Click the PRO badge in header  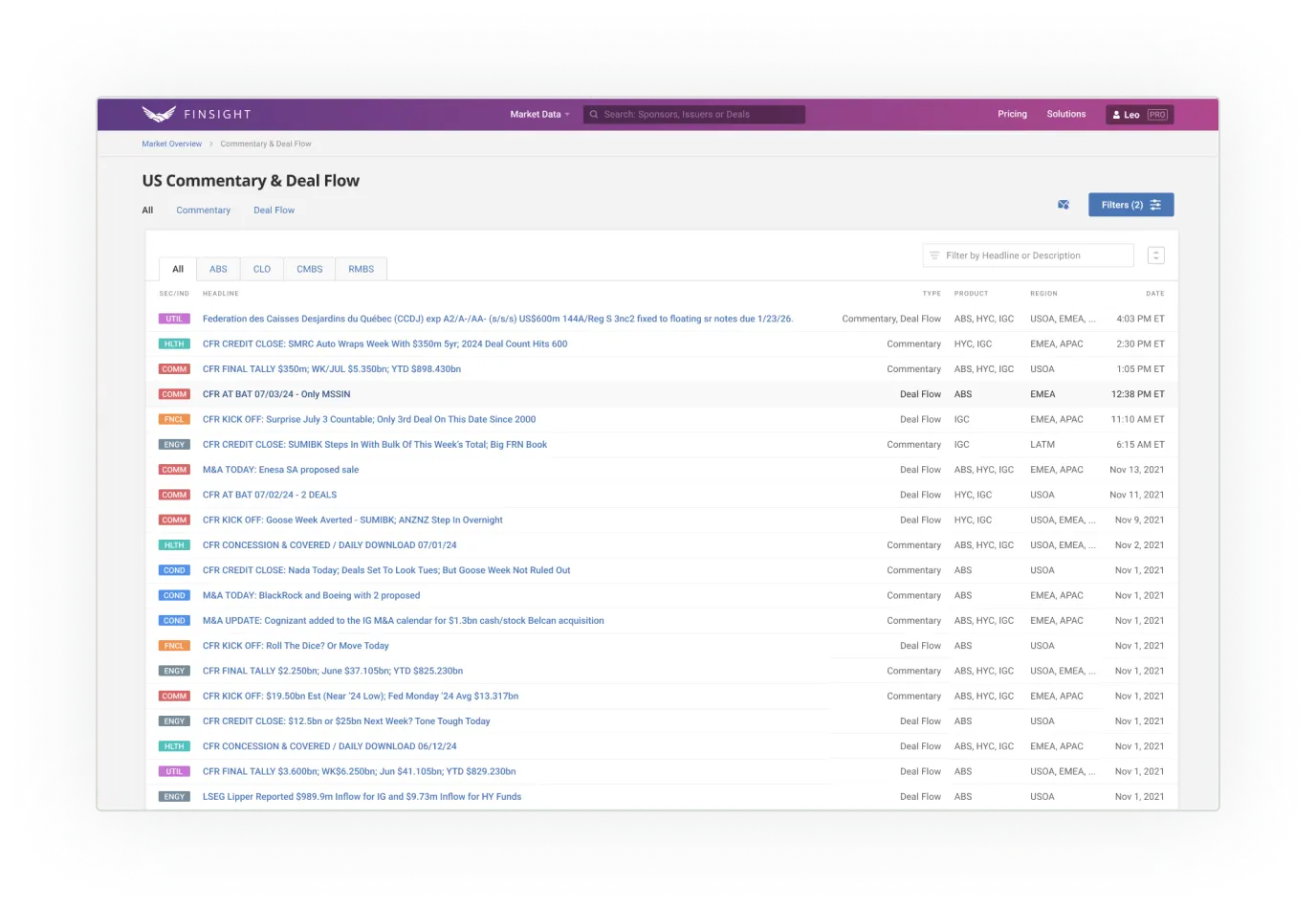point(1157,115)
